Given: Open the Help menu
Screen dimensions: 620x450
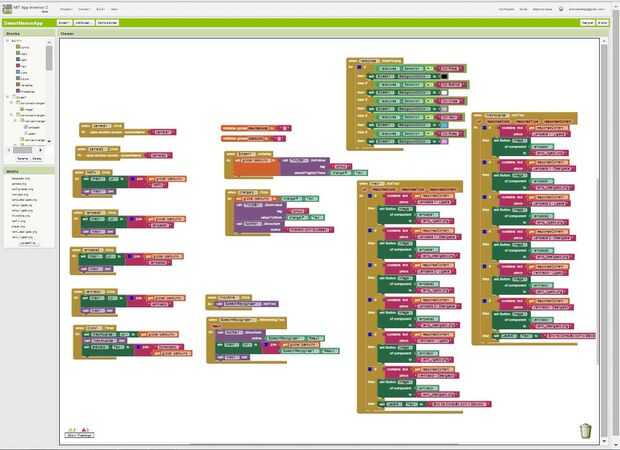Looking at the screenshot, I should 114,9.
